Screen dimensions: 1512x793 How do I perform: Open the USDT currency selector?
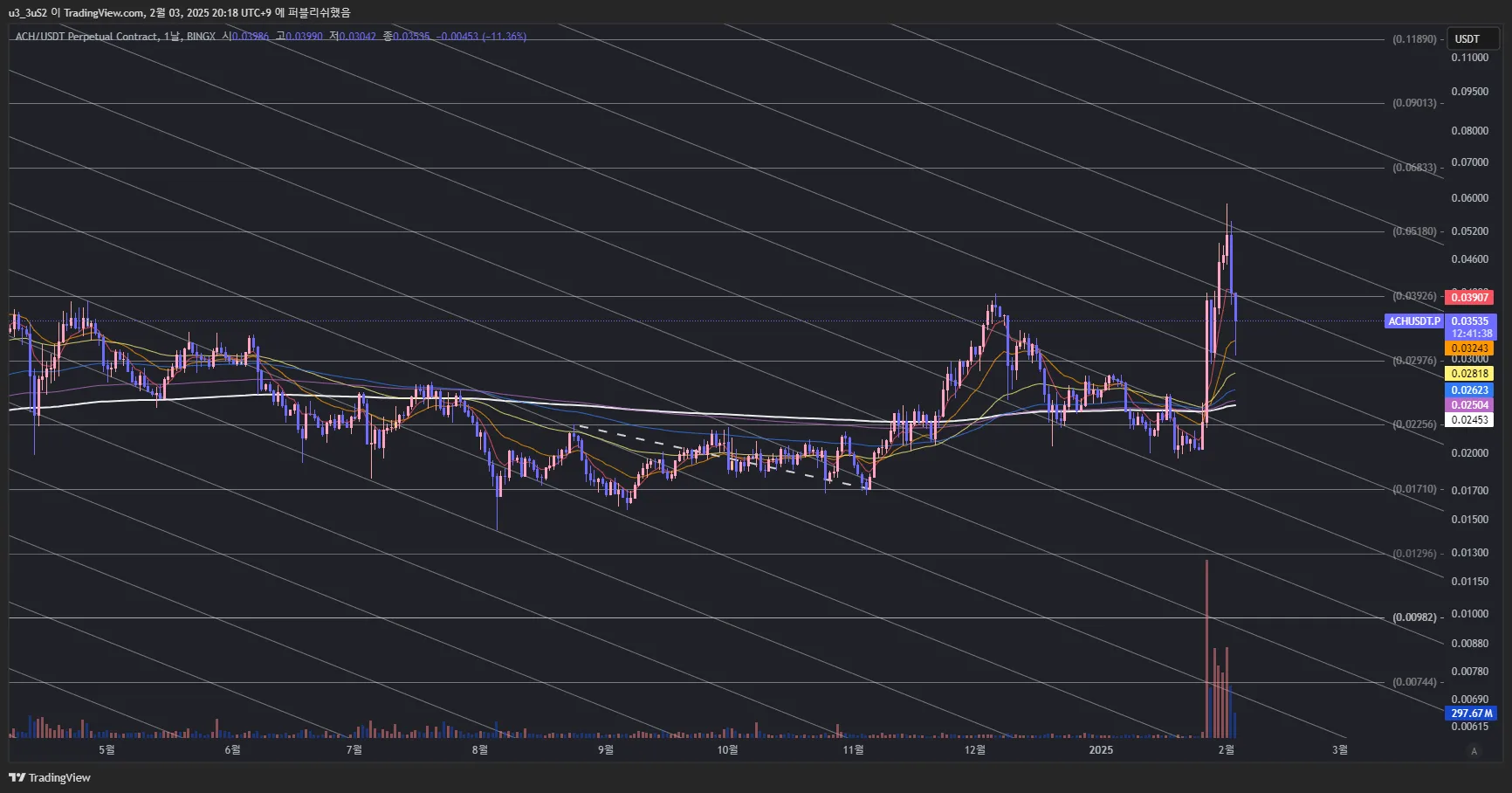tap(1473, 38)
